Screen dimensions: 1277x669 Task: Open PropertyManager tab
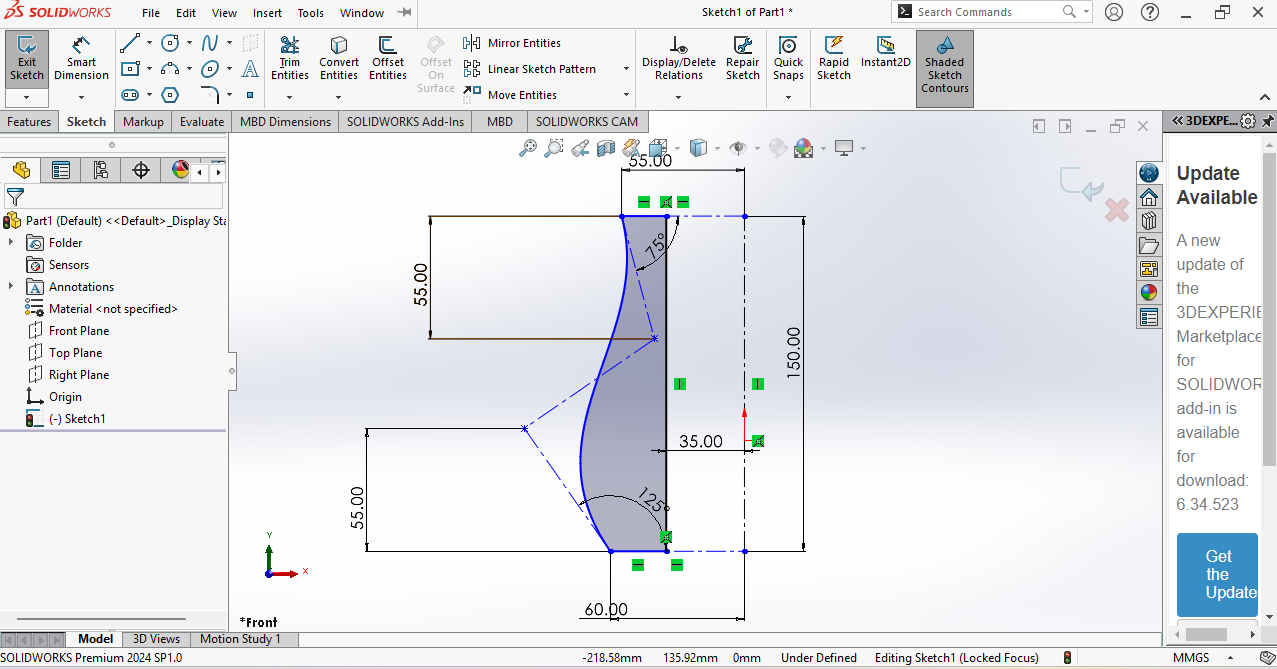click(x=61, y=170)
